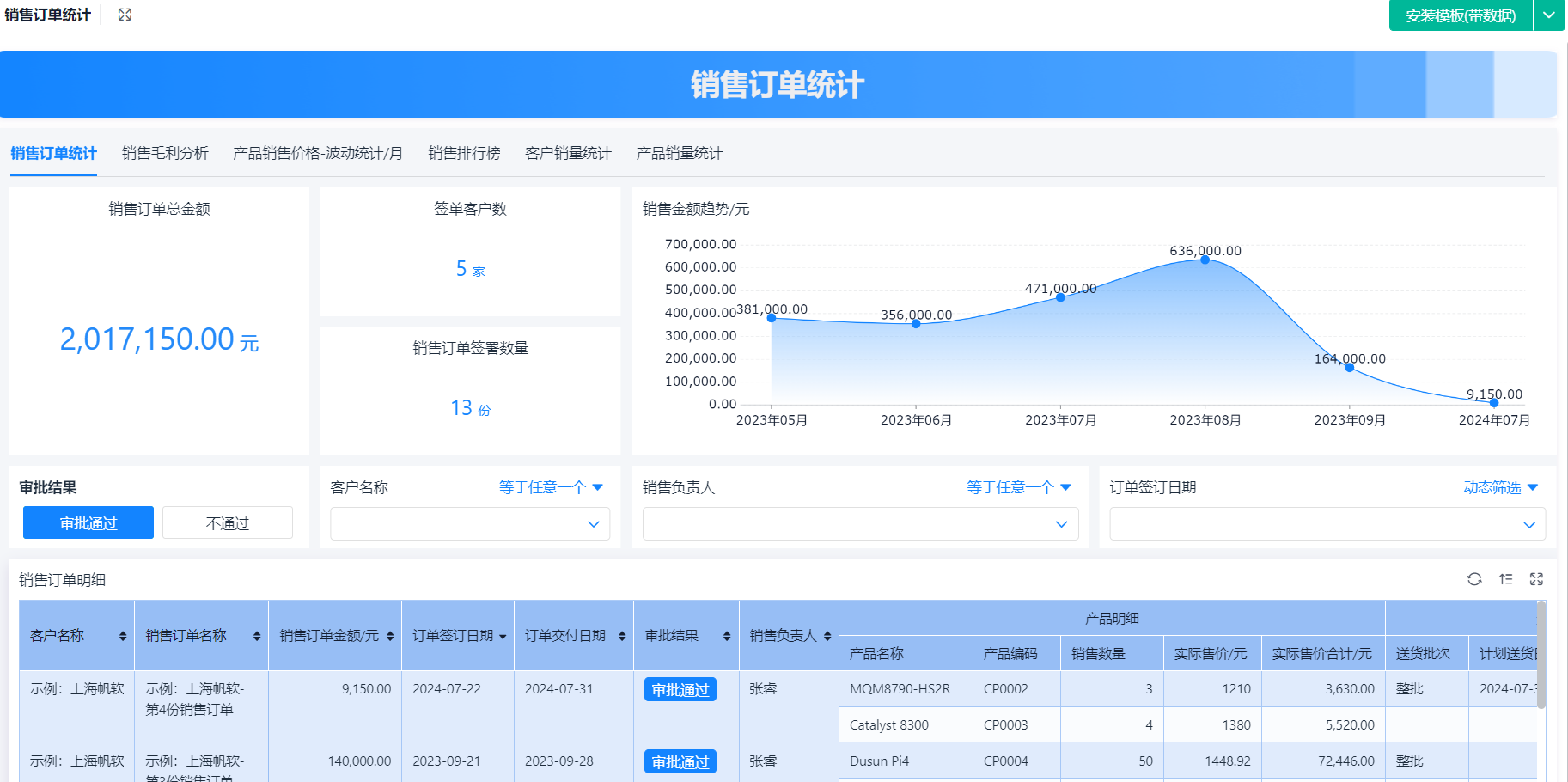The image size is (1568, 782).
Task: Click the 5 家 customer count value
Action: pyautogui.click(x=470, y=269)
